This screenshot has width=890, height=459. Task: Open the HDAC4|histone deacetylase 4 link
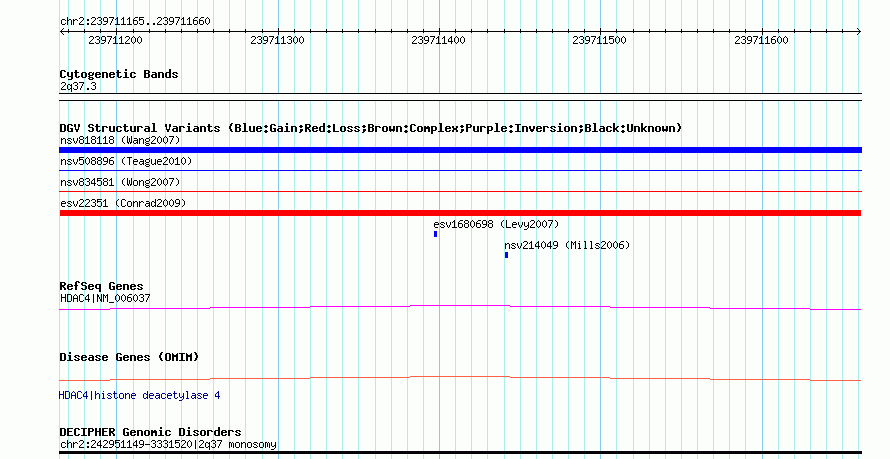click(x=140, y=395)
